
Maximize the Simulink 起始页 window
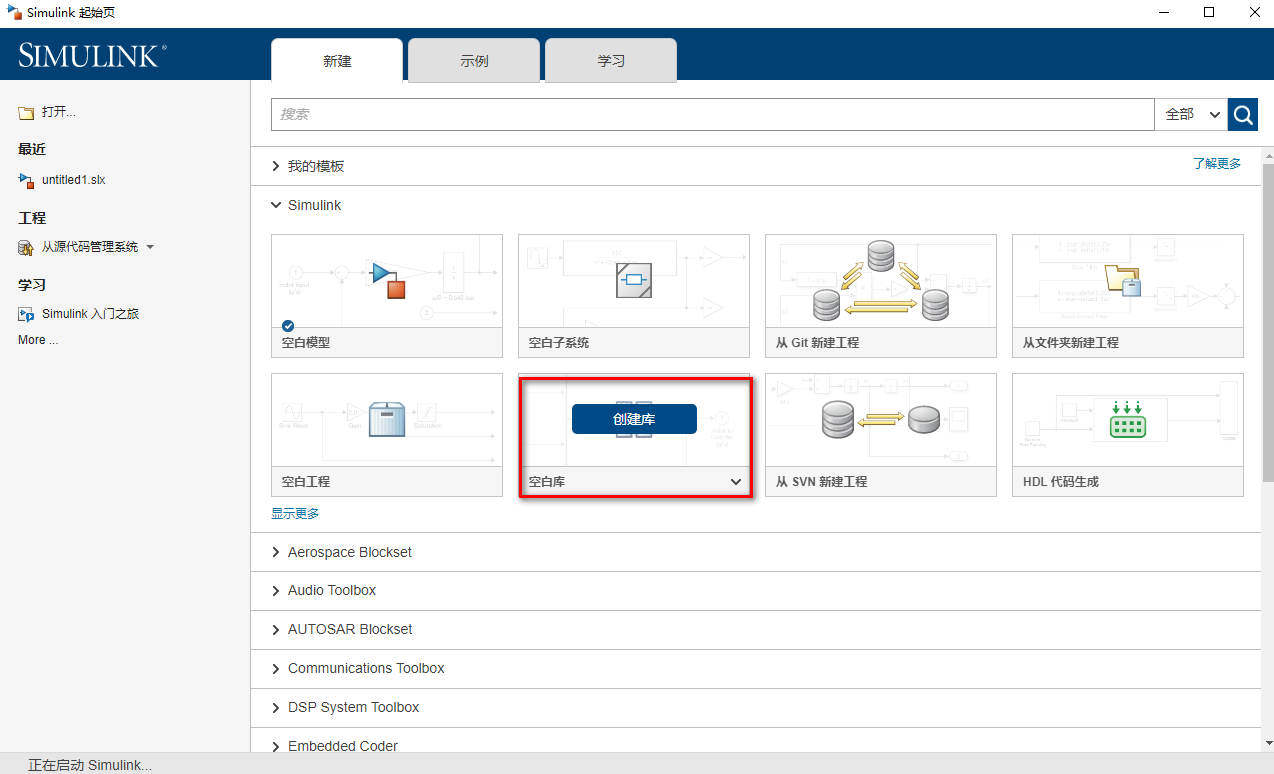coord(1209,12)
